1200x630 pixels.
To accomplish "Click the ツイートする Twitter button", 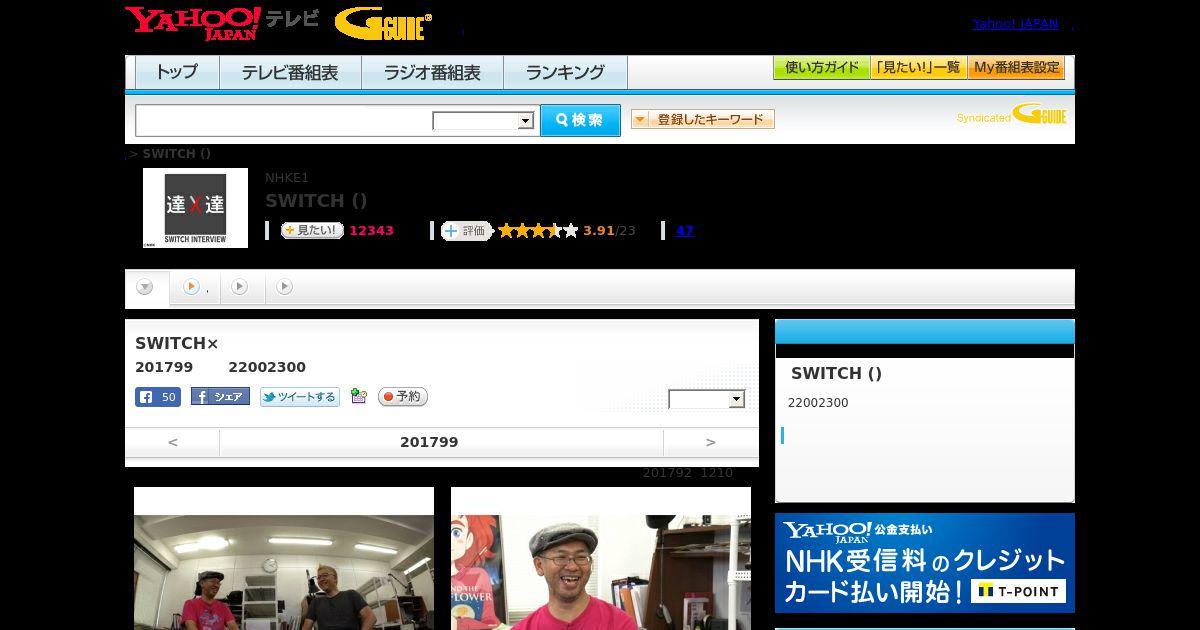I will pyautogui.click(x=300, y=397).
